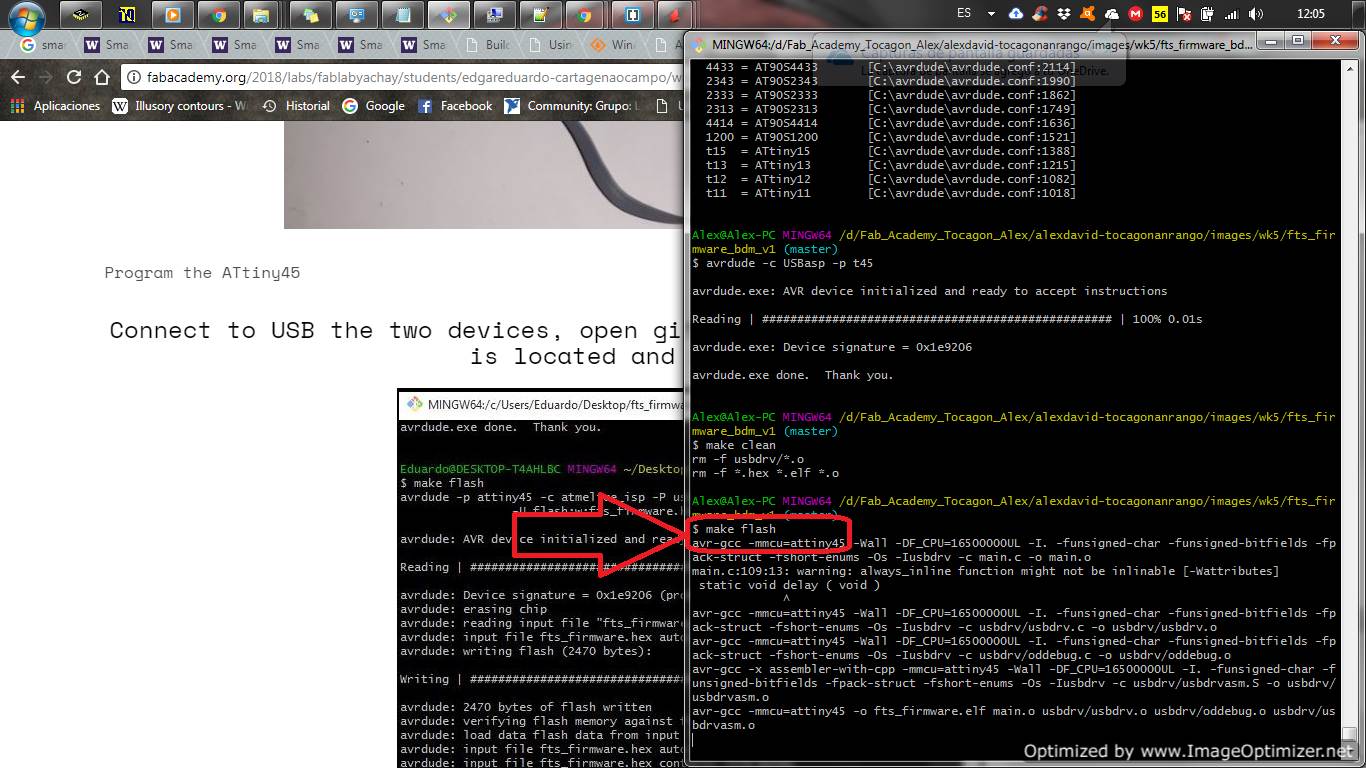Open the media player taskbar icon
The width and height of the screenshot is (1366, 768).
point(172,15)
